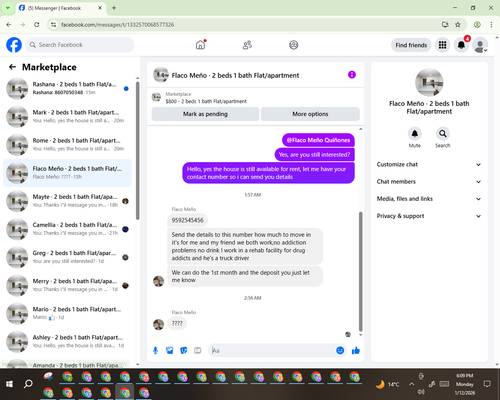This screenshot has width=500, height=400.
Task: Choose a GIF icon
Action: click(x=198, y=350)
